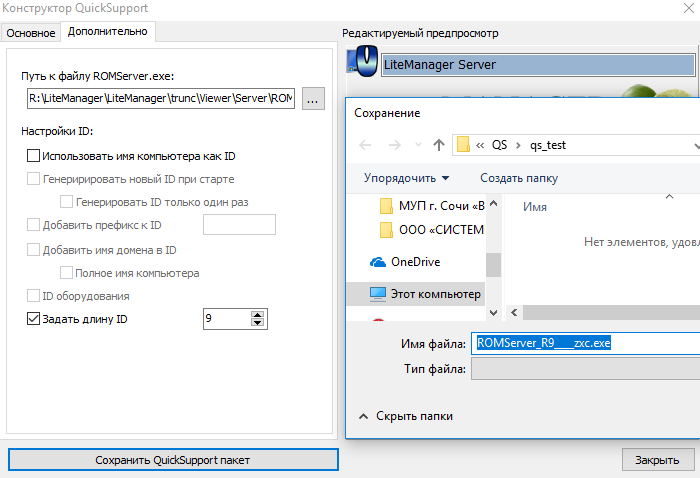The image size is (700, 478).
Task: Click the tree scrollbar down arrow
Action: point(493,312)
